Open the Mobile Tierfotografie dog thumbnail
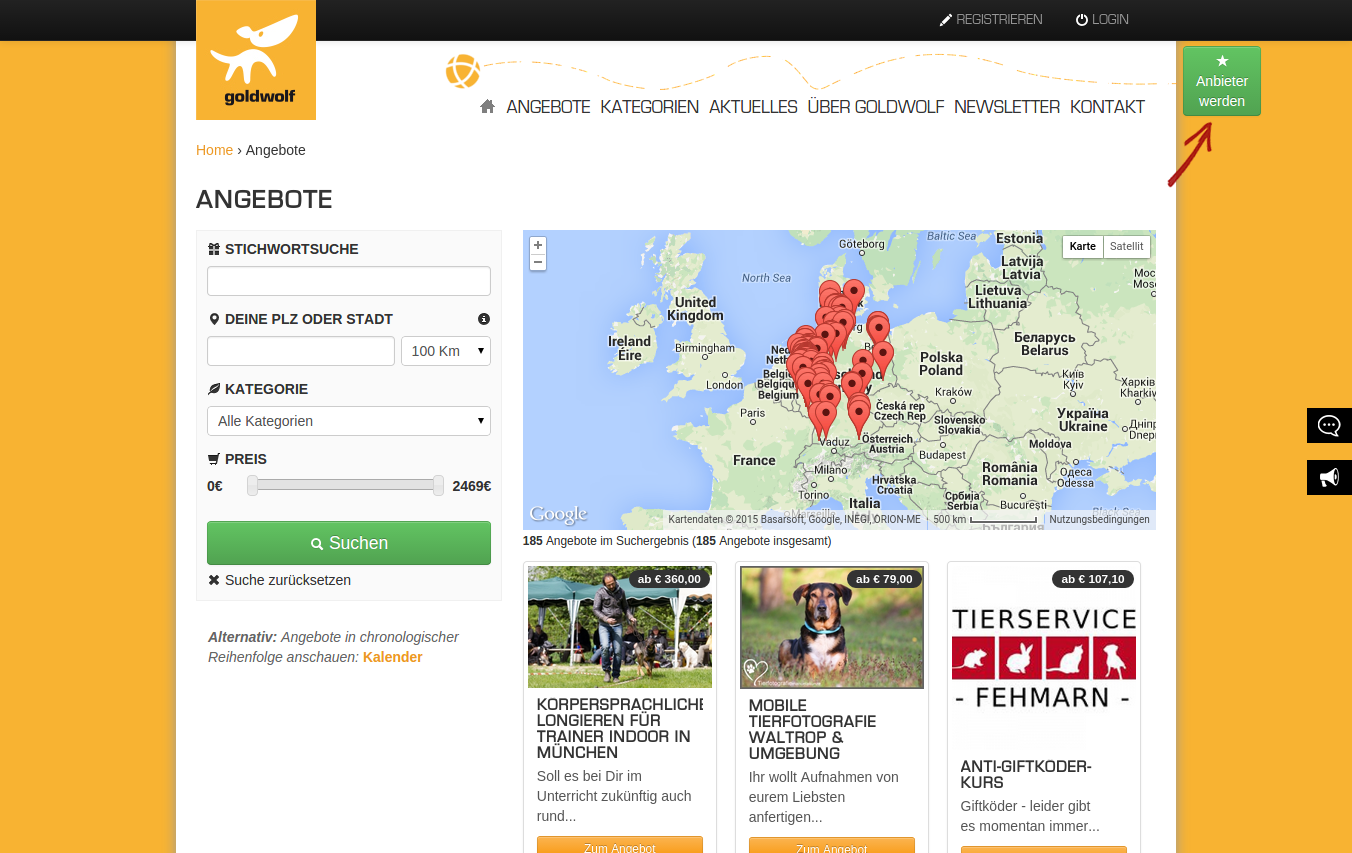 click(832, 627)
